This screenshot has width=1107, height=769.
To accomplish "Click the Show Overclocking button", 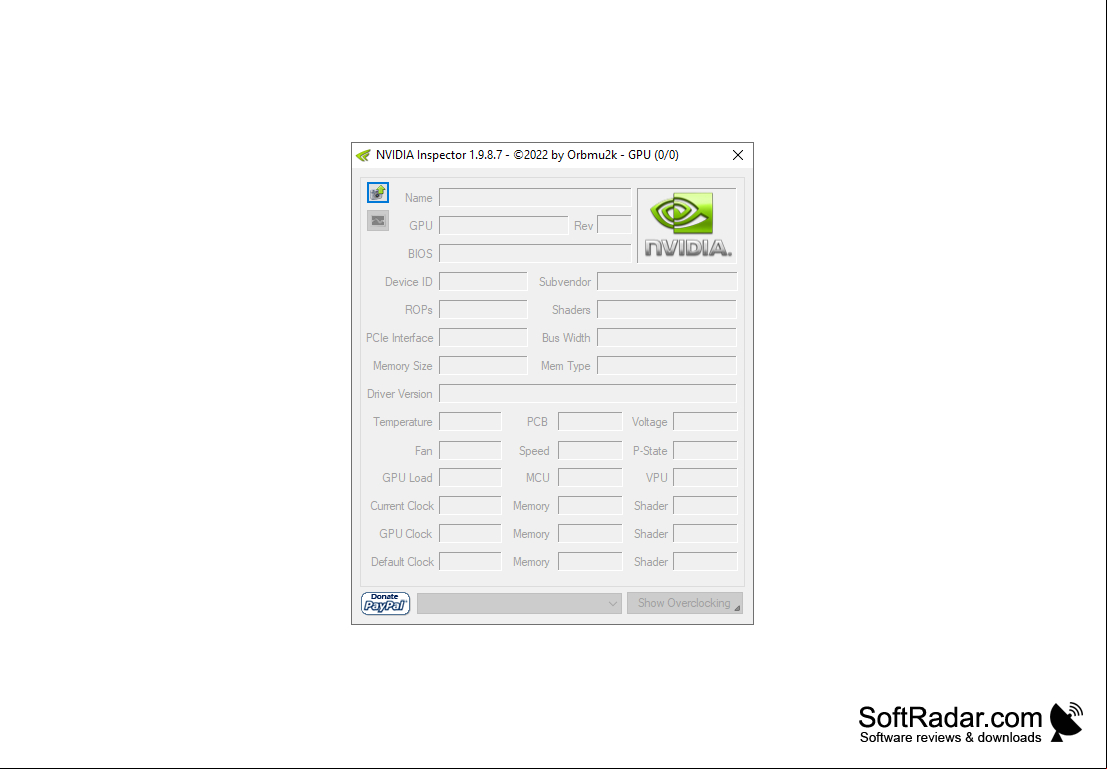I will tap(685, 603).
